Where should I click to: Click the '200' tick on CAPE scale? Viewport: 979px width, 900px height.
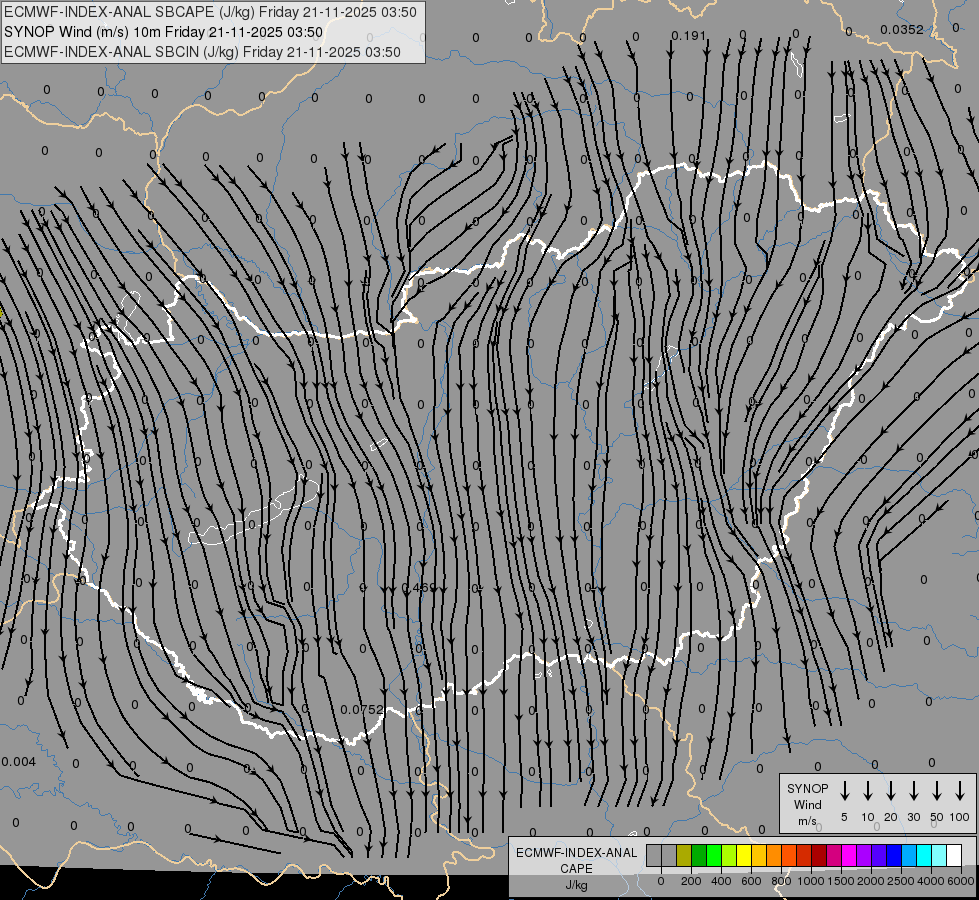tap(691, 881)
